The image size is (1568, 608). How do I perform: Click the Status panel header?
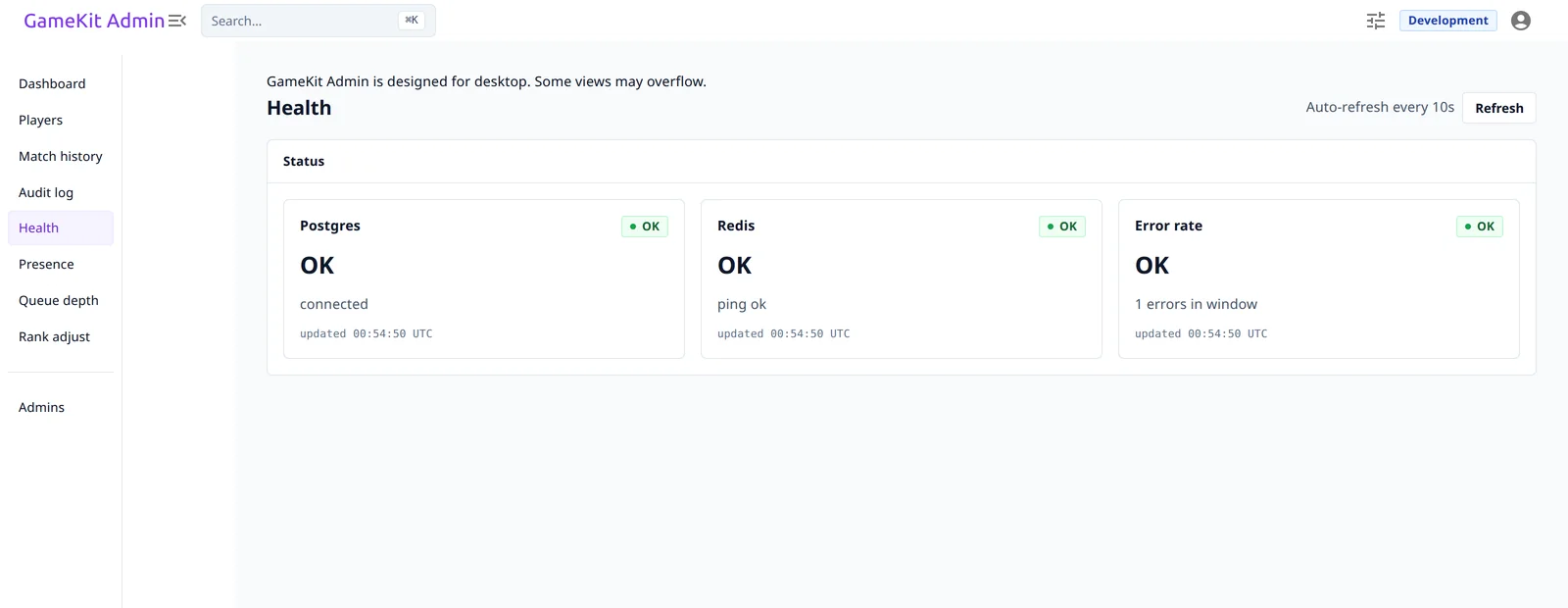point(901,162)
